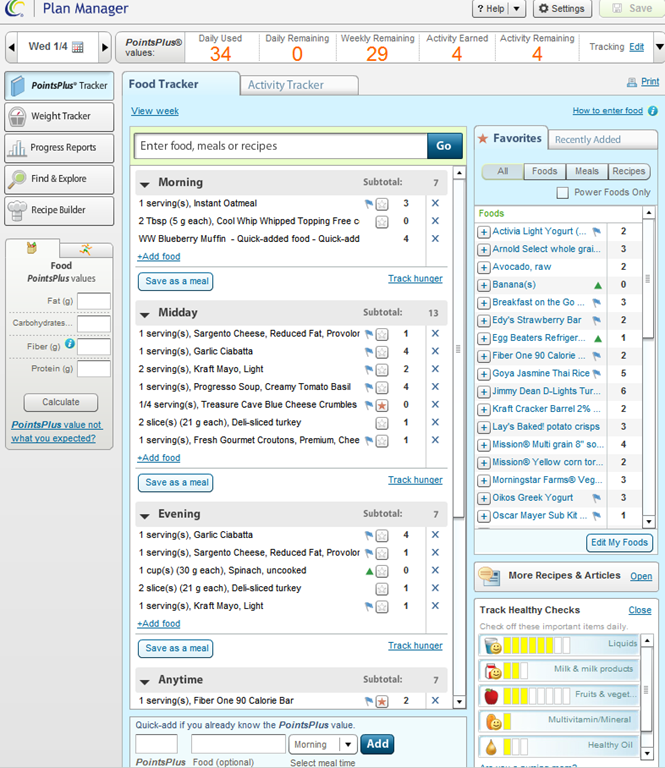Image resolution: width=665 pixels, height=768 pixels.
Task: Filter favorites by Meals
Action: coord(587,171)
